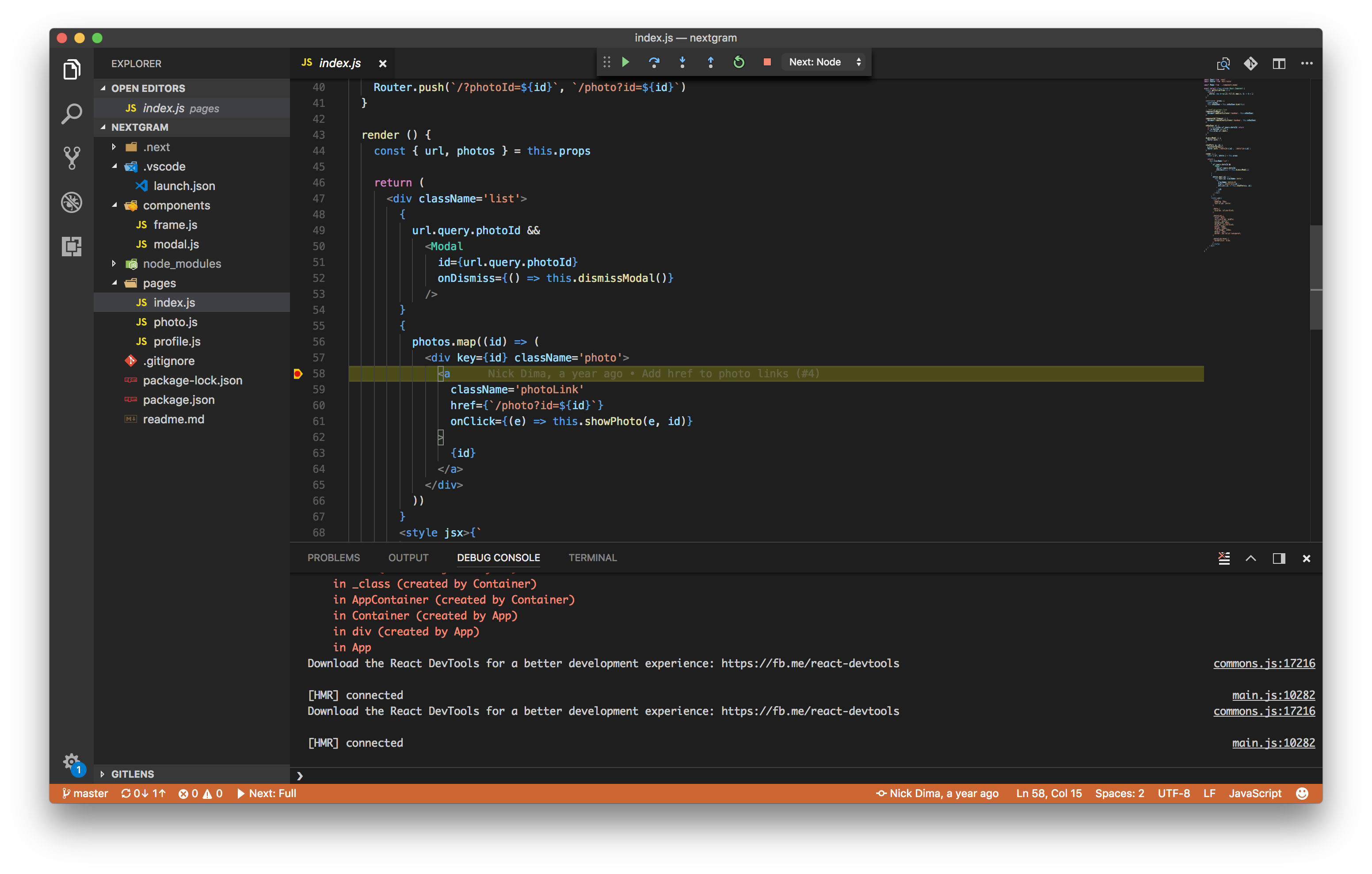Open package-lock.json

click(191, 380)
